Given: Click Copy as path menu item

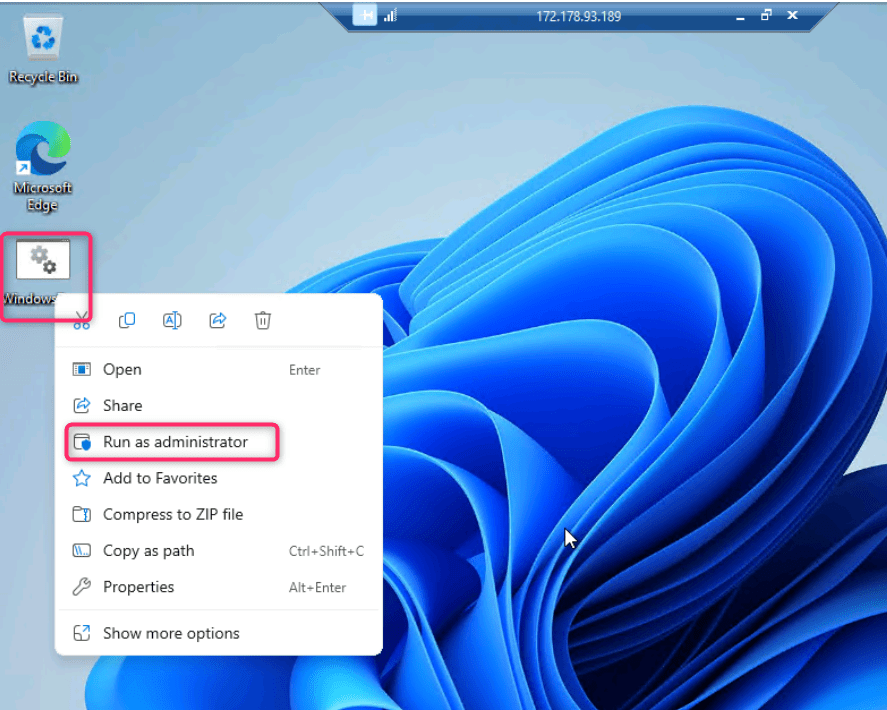Looking at the screenshot, I should click(148, 550).
